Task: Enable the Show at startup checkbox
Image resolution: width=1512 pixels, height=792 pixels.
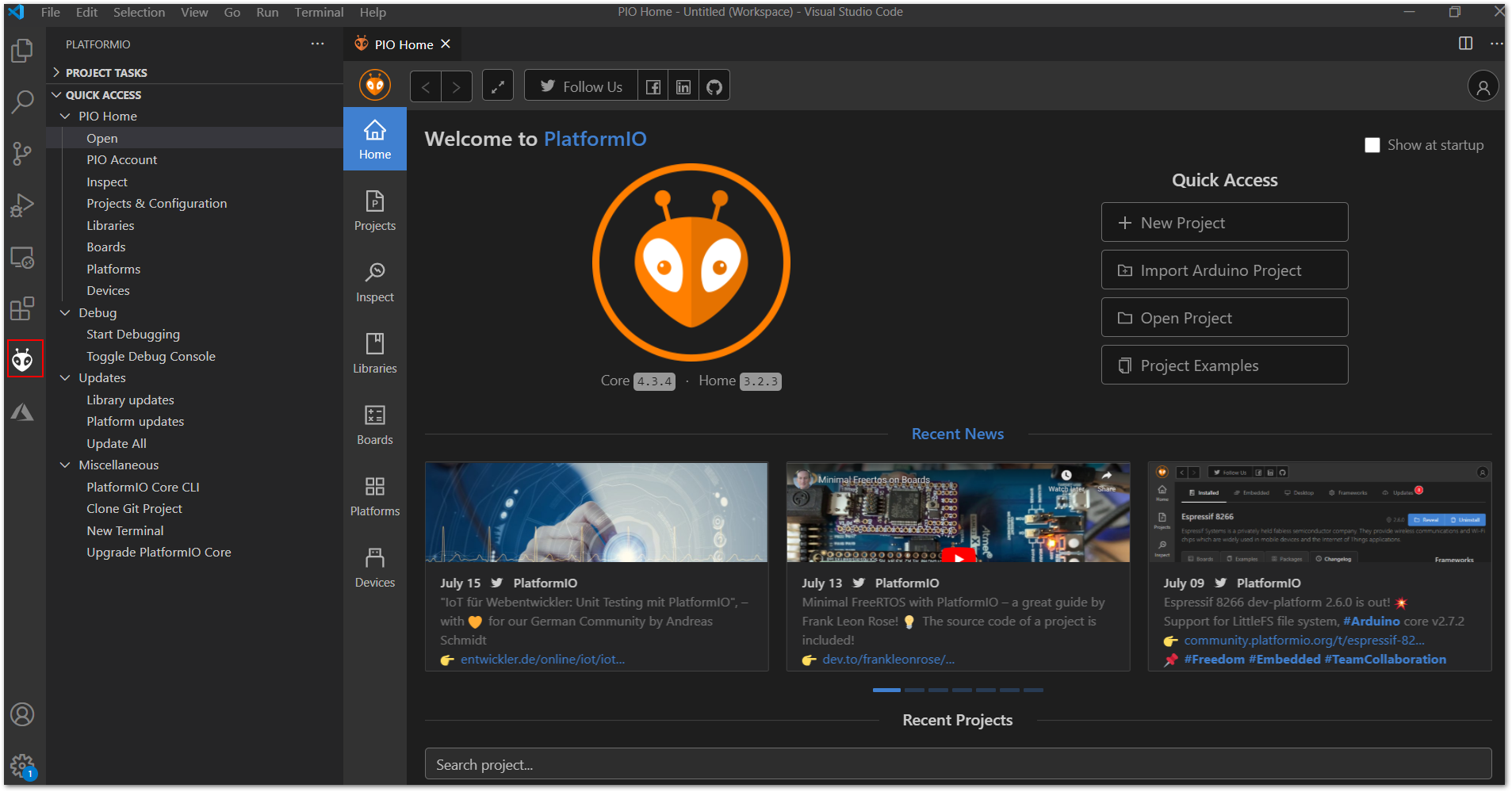Action: coord(1372,145)
